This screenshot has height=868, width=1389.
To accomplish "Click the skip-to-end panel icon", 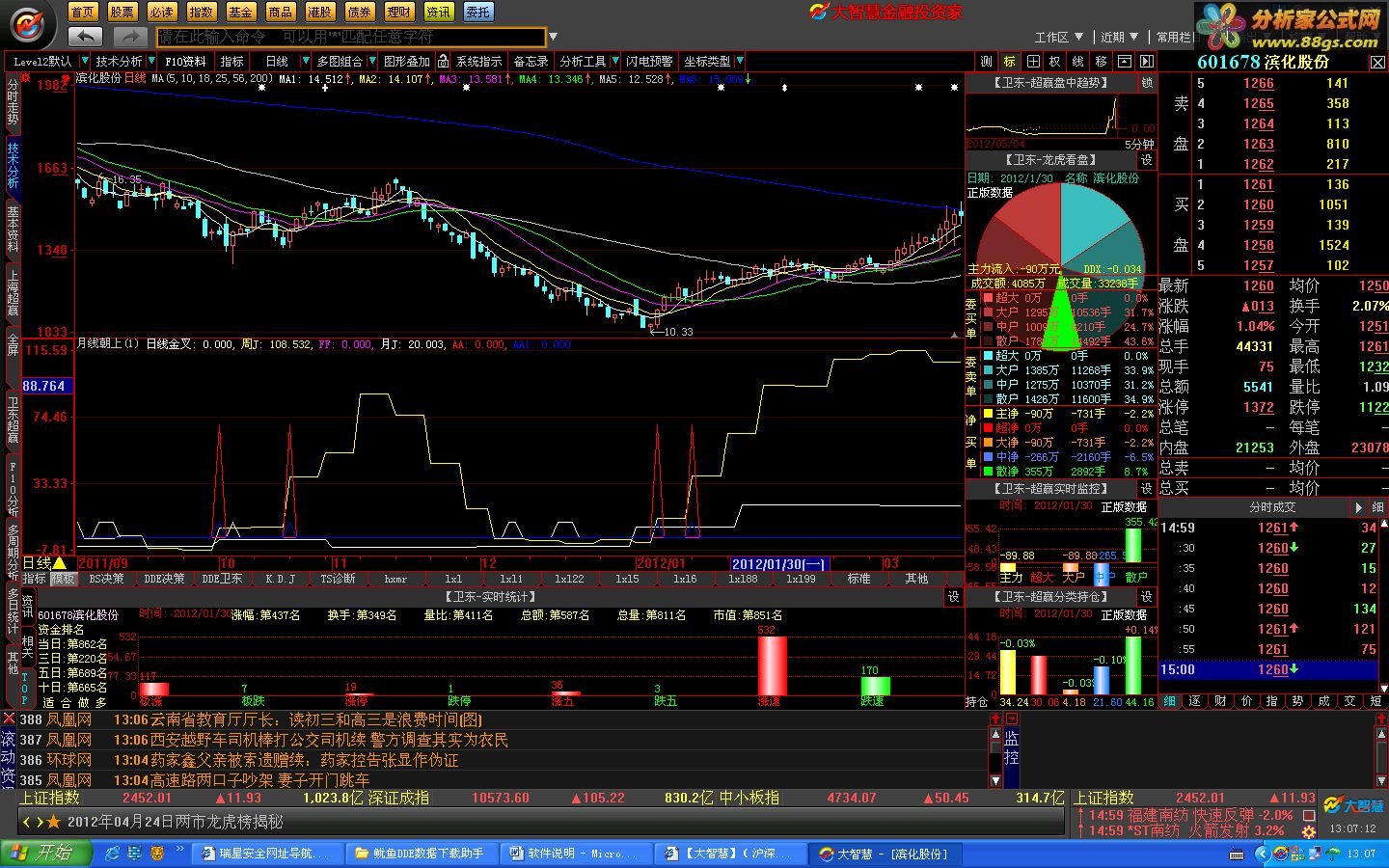I will [x=1146, y=61].
